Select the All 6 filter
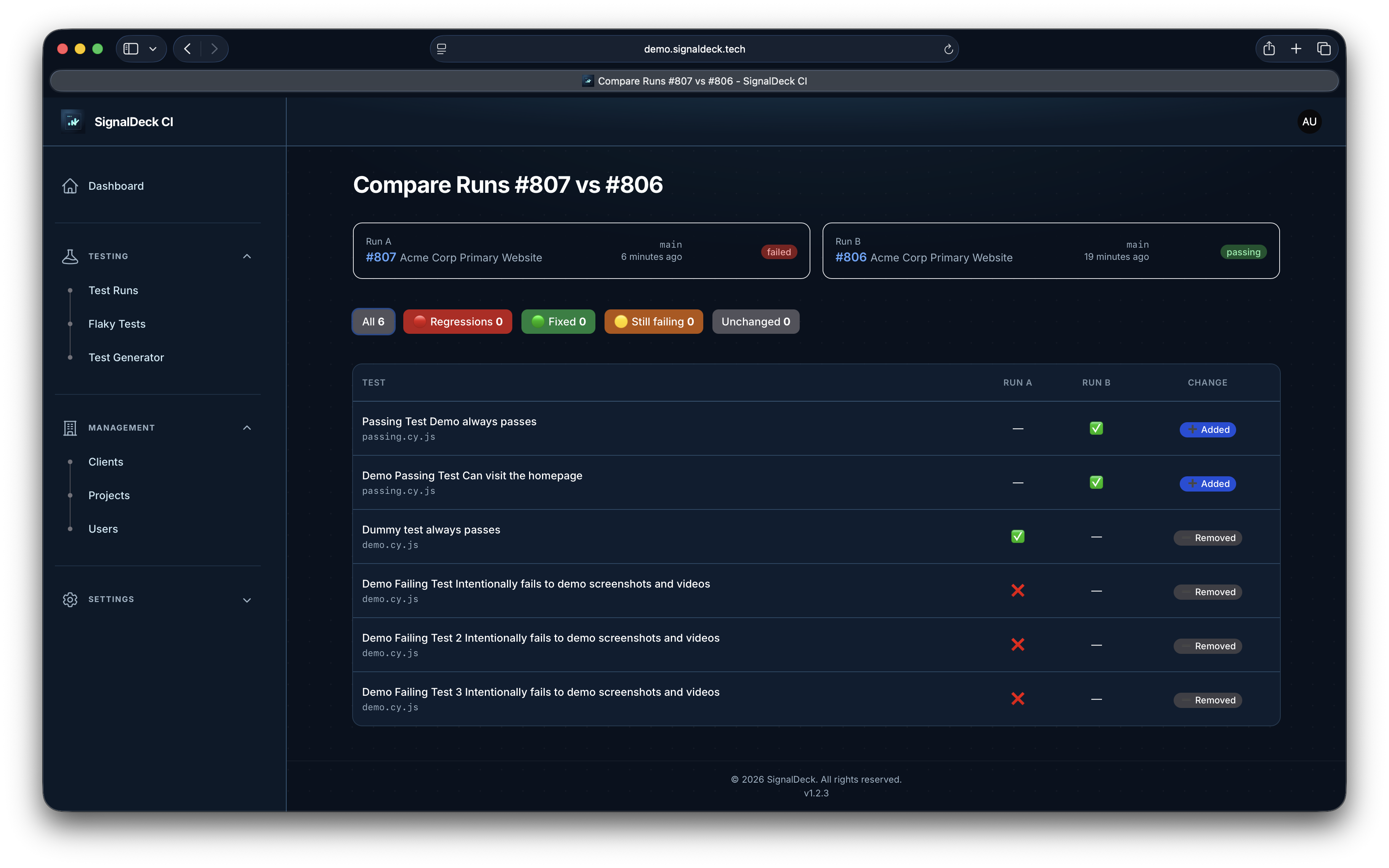1389x868 pixels. tap(373, 322)
